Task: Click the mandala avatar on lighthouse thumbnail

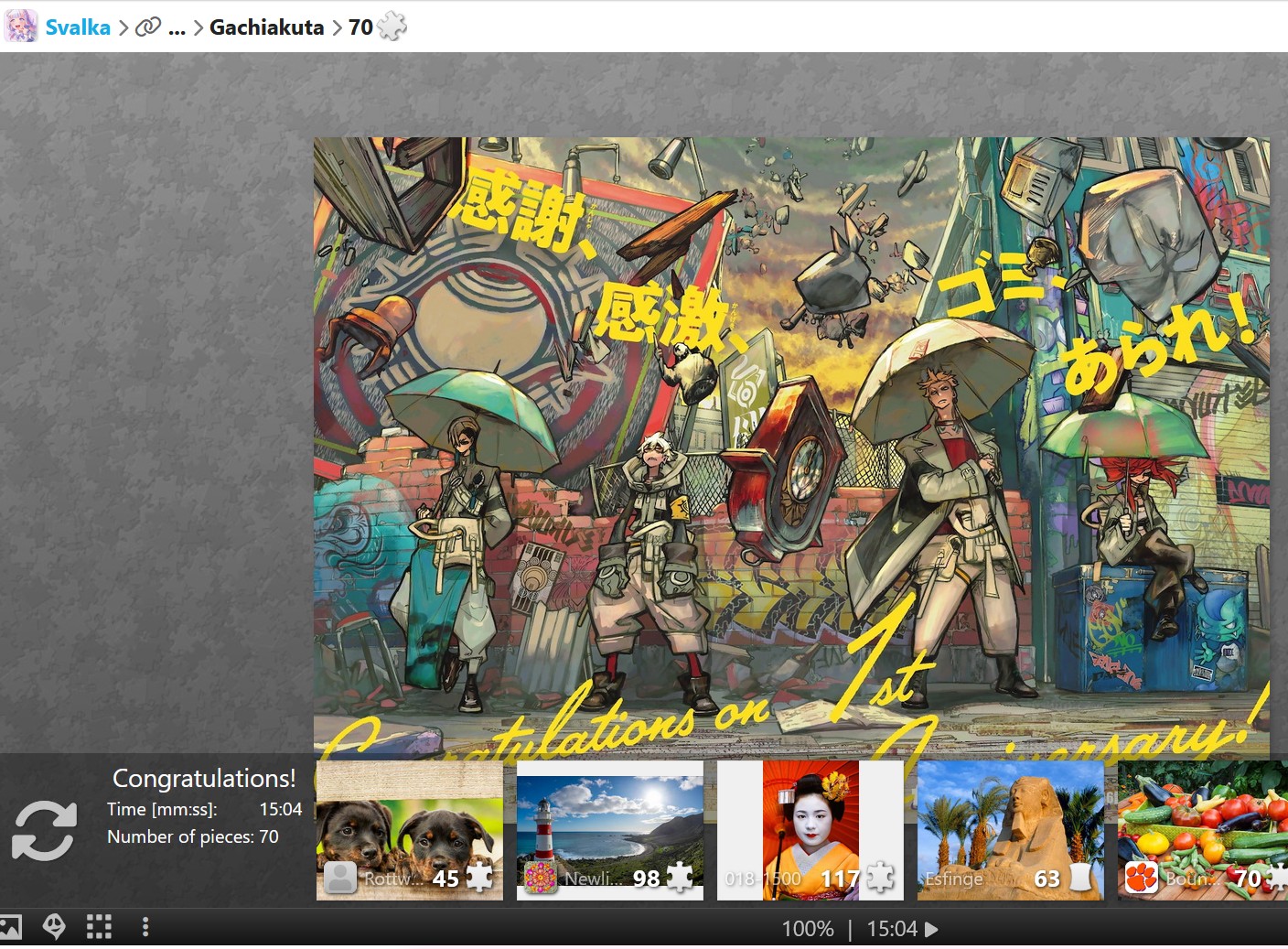Action: pos(541,878)
